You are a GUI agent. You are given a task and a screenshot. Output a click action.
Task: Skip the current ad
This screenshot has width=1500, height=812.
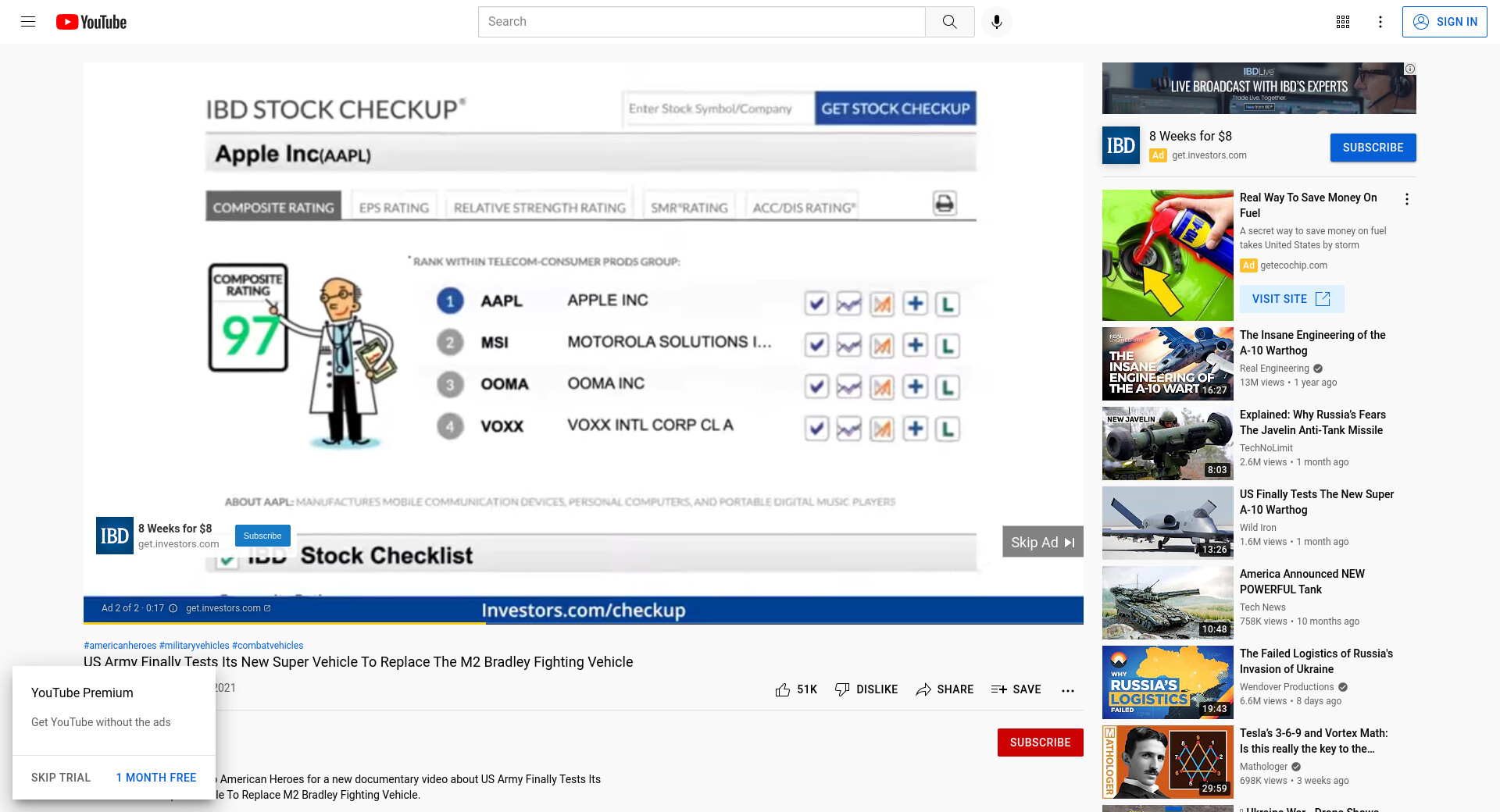coord(1042,542)
